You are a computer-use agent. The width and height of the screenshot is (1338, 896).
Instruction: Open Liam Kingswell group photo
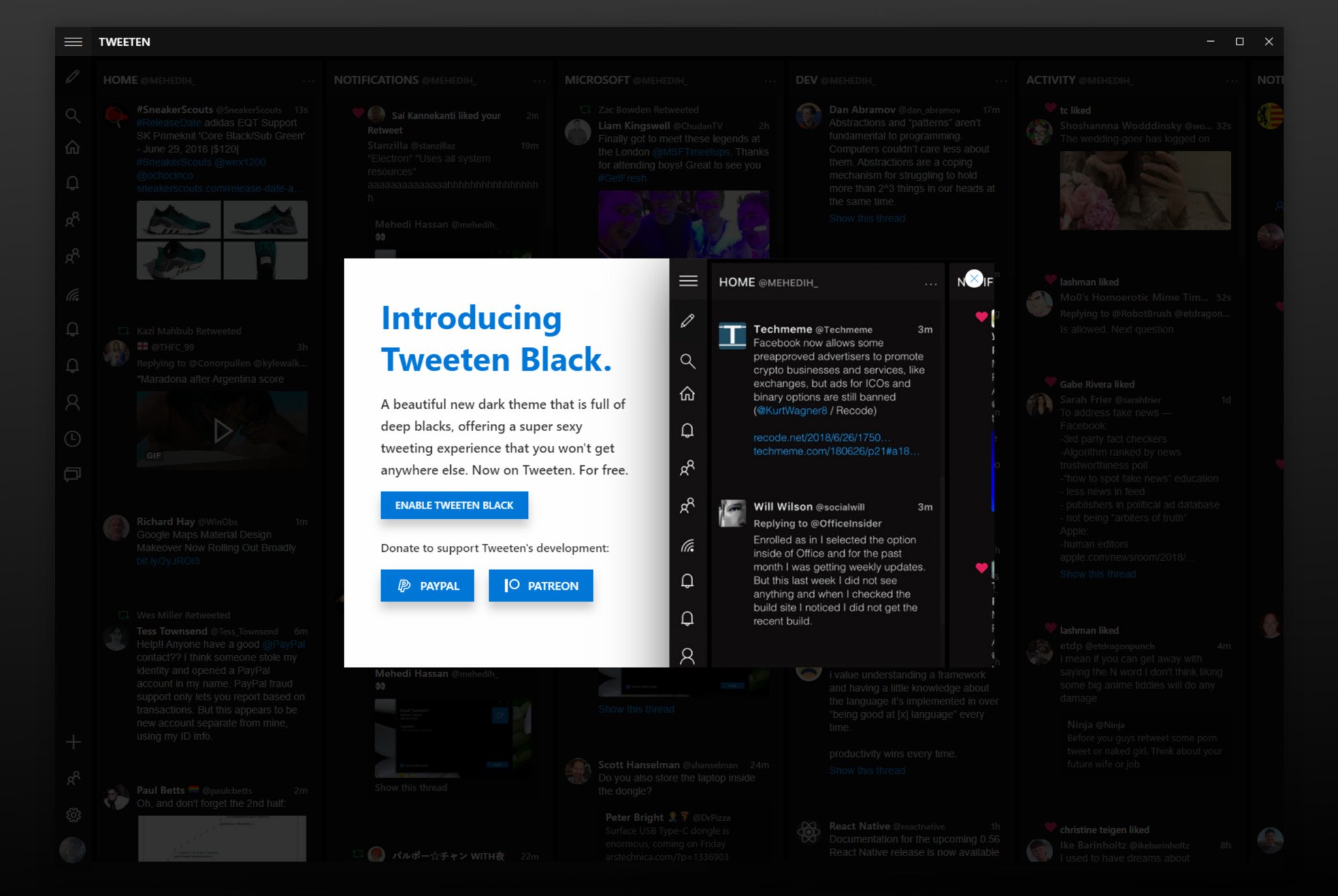click(x=683, y=224)
